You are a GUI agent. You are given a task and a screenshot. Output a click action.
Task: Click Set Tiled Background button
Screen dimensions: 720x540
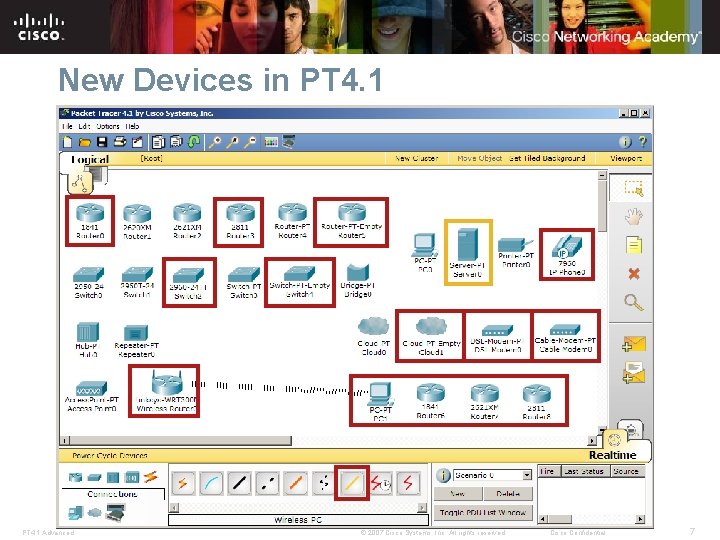[547, 158]
